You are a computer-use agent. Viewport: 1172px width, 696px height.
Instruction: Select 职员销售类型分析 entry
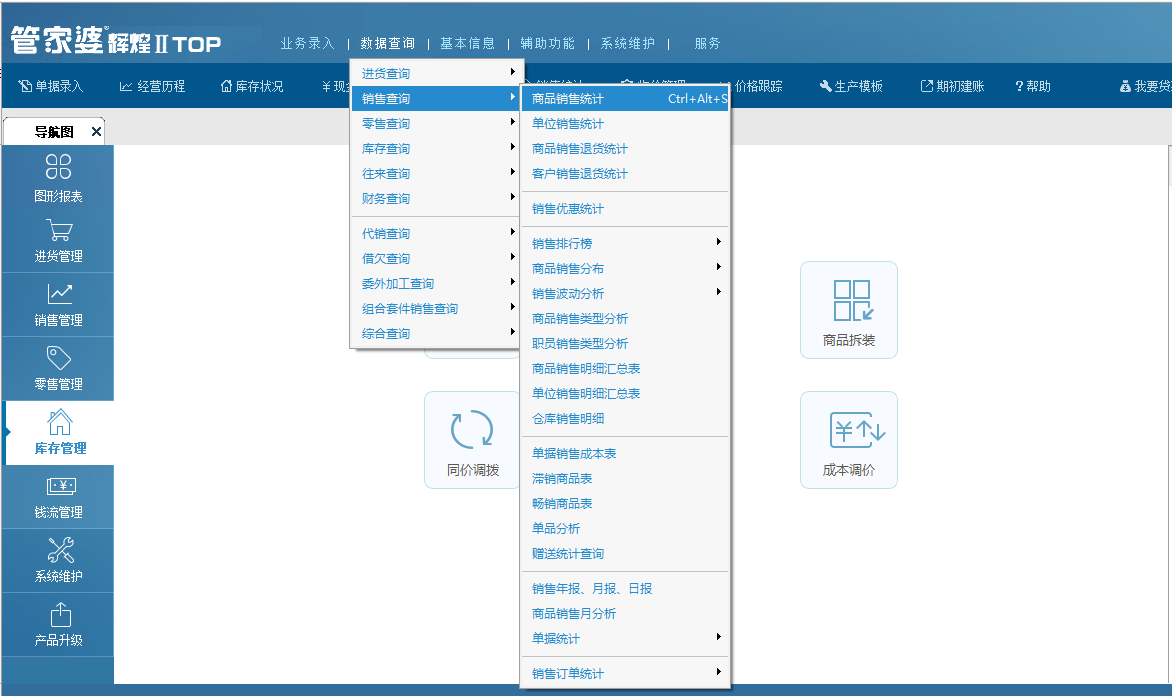coord(625,343)
